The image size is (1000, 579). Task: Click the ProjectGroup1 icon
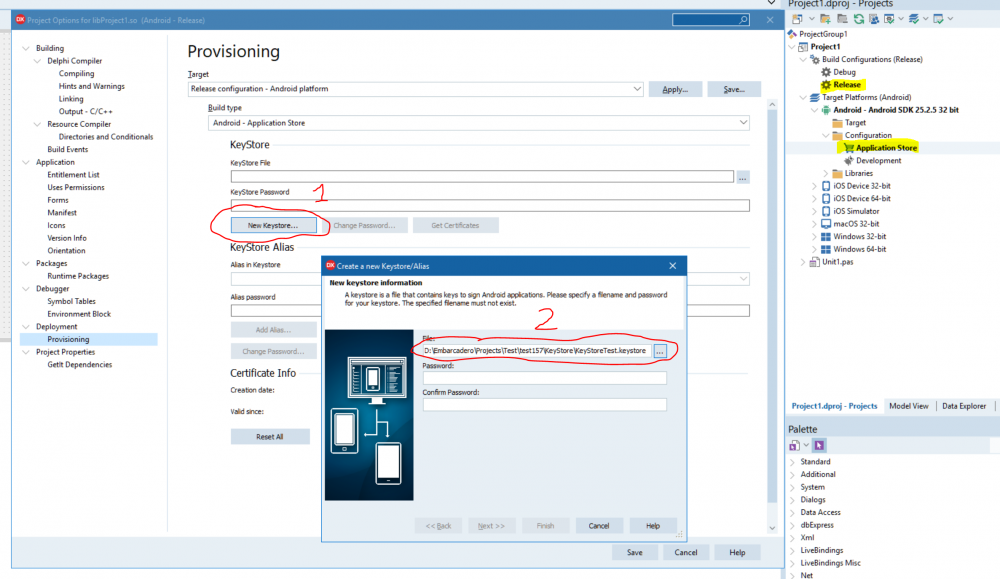pos(792,34)
